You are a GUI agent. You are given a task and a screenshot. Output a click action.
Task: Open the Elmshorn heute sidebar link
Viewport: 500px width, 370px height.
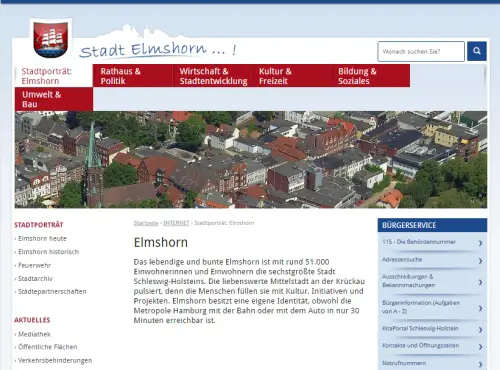42,239
